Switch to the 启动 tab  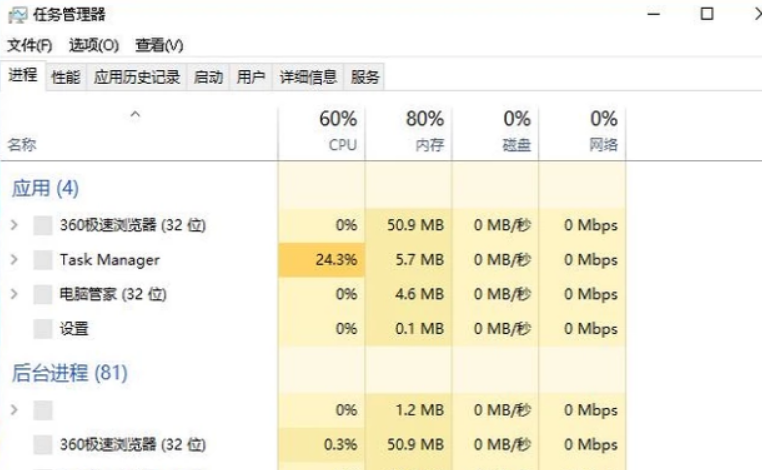[x=208, y=77]
